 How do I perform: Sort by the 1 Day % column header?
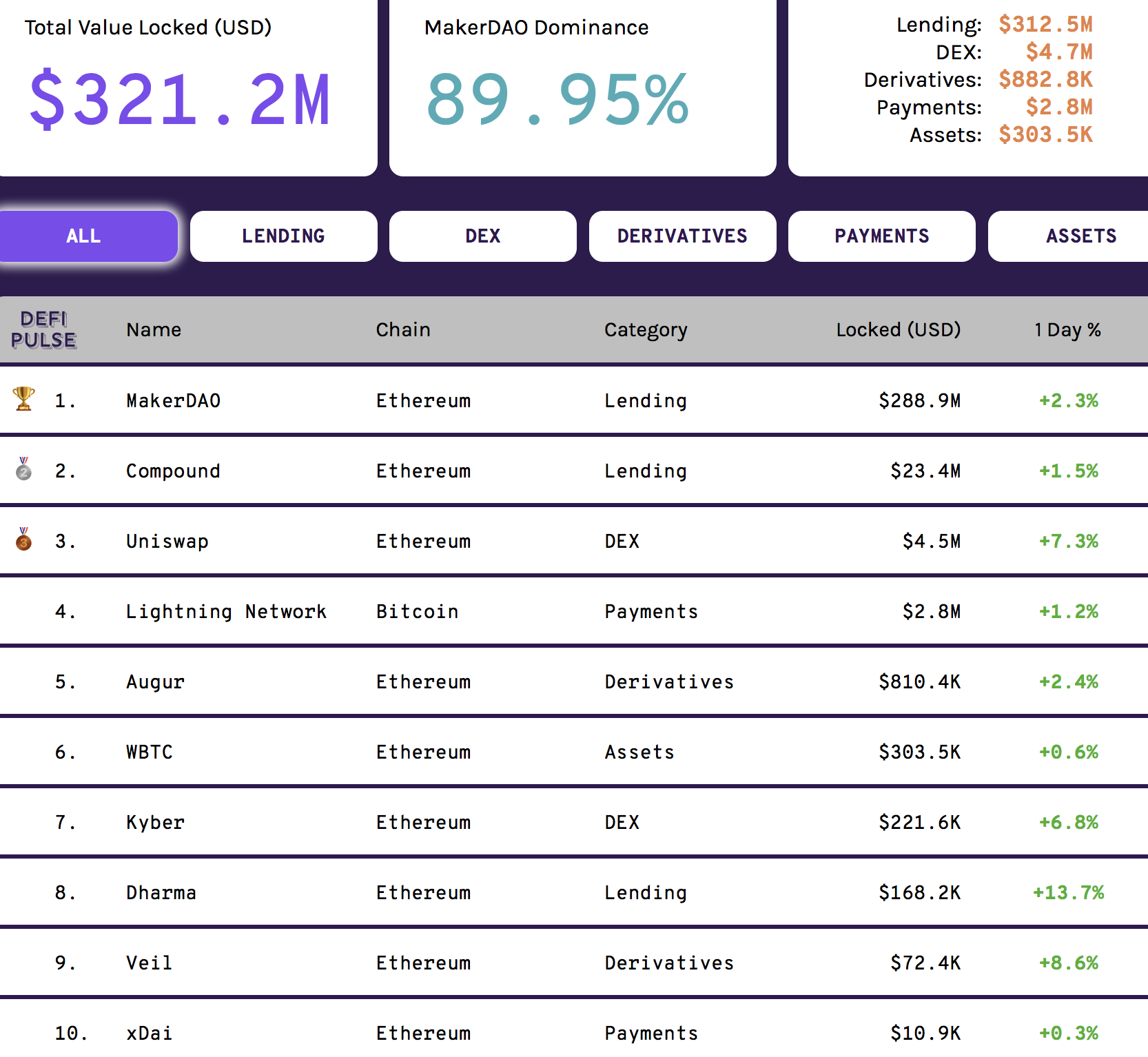[1067, 329]
